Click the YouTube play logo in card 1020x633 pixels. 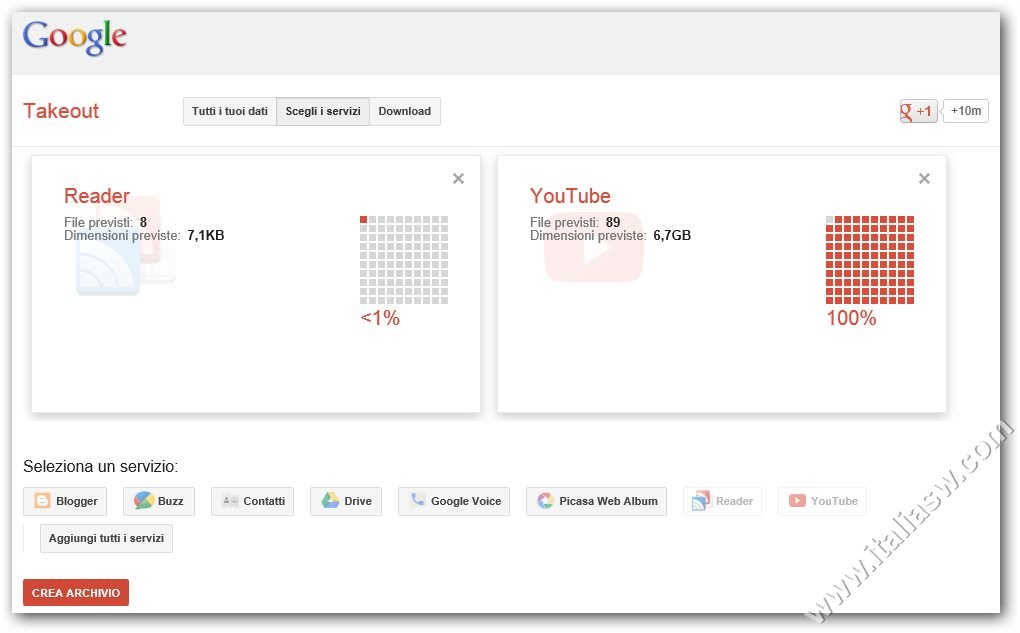click(x=593, y=248)
